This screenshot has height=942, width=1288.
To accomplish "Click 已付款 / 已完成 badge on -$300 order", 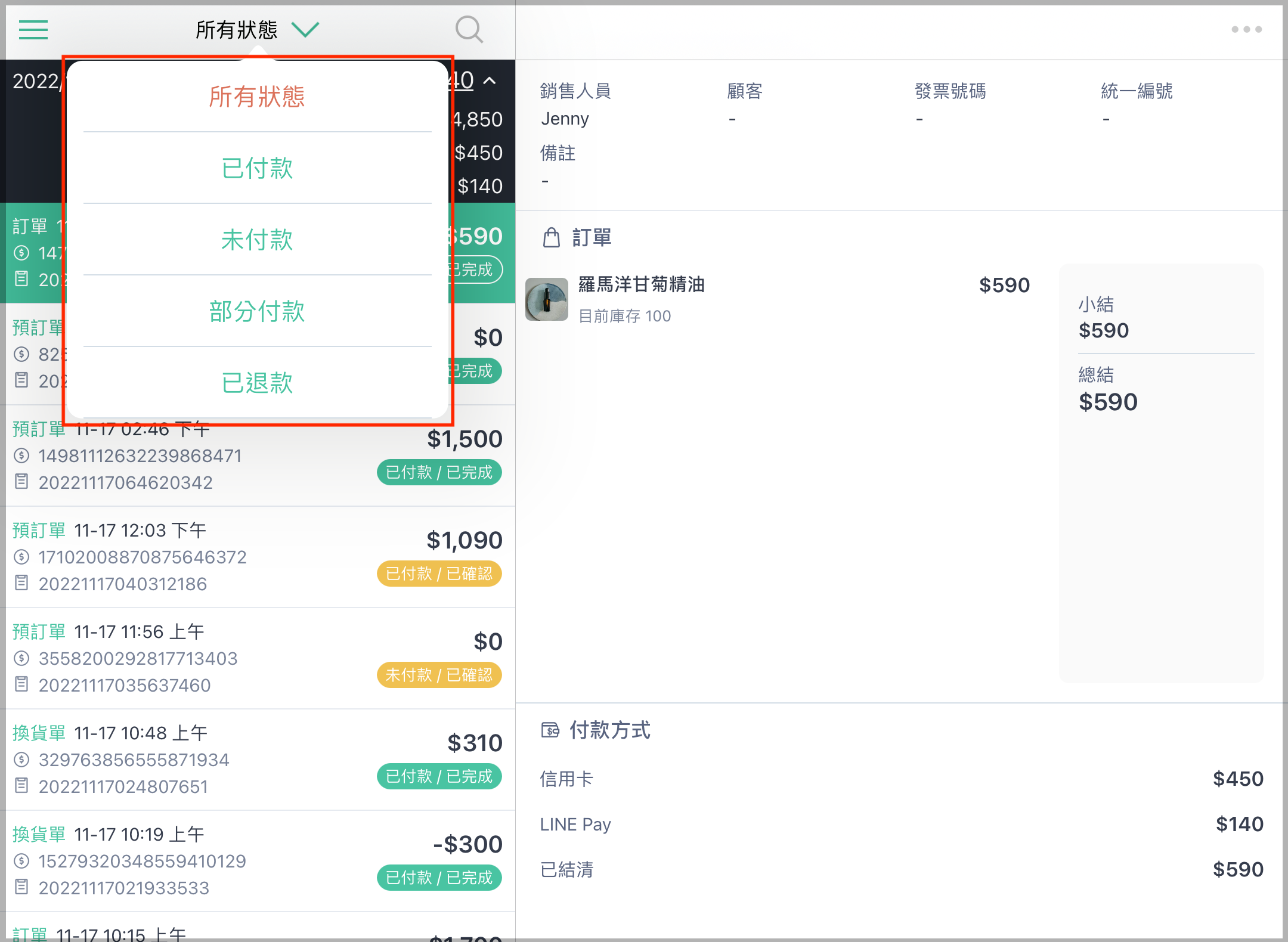I will pos(439,878).
